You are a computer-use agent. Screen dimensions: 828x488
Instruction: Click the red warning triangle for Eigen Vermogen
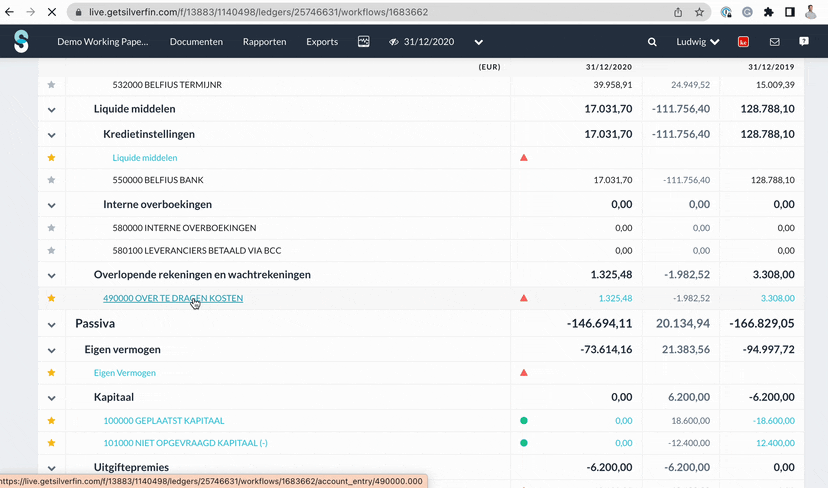pyautogui.click(x=524, y=372)
